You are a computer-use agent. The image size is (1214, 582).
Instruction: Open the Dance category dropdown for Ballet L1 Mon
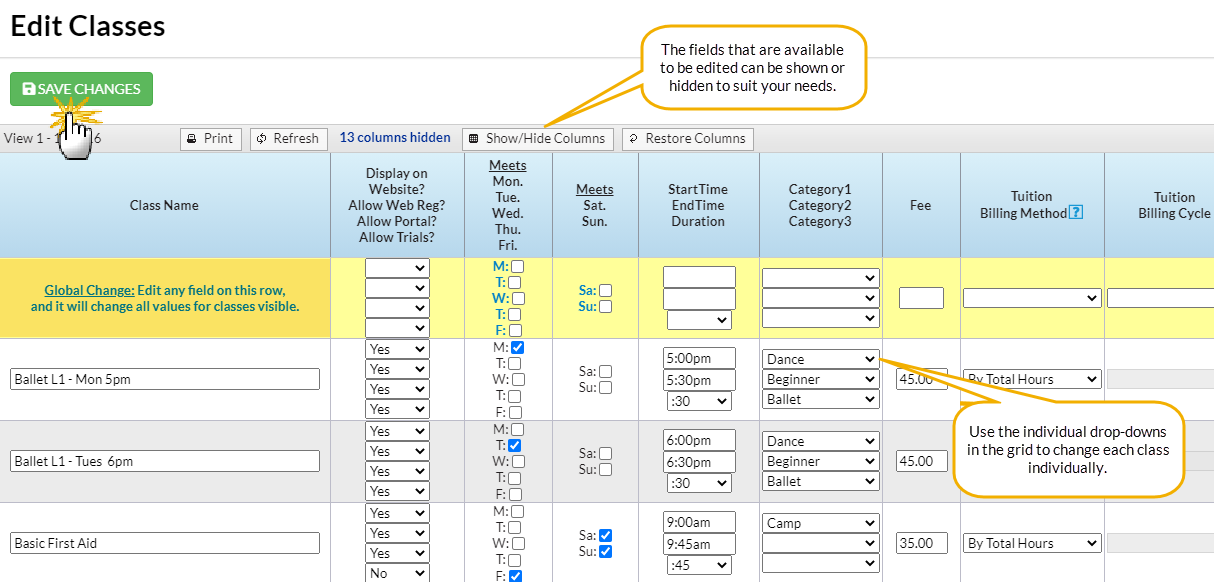819,357
